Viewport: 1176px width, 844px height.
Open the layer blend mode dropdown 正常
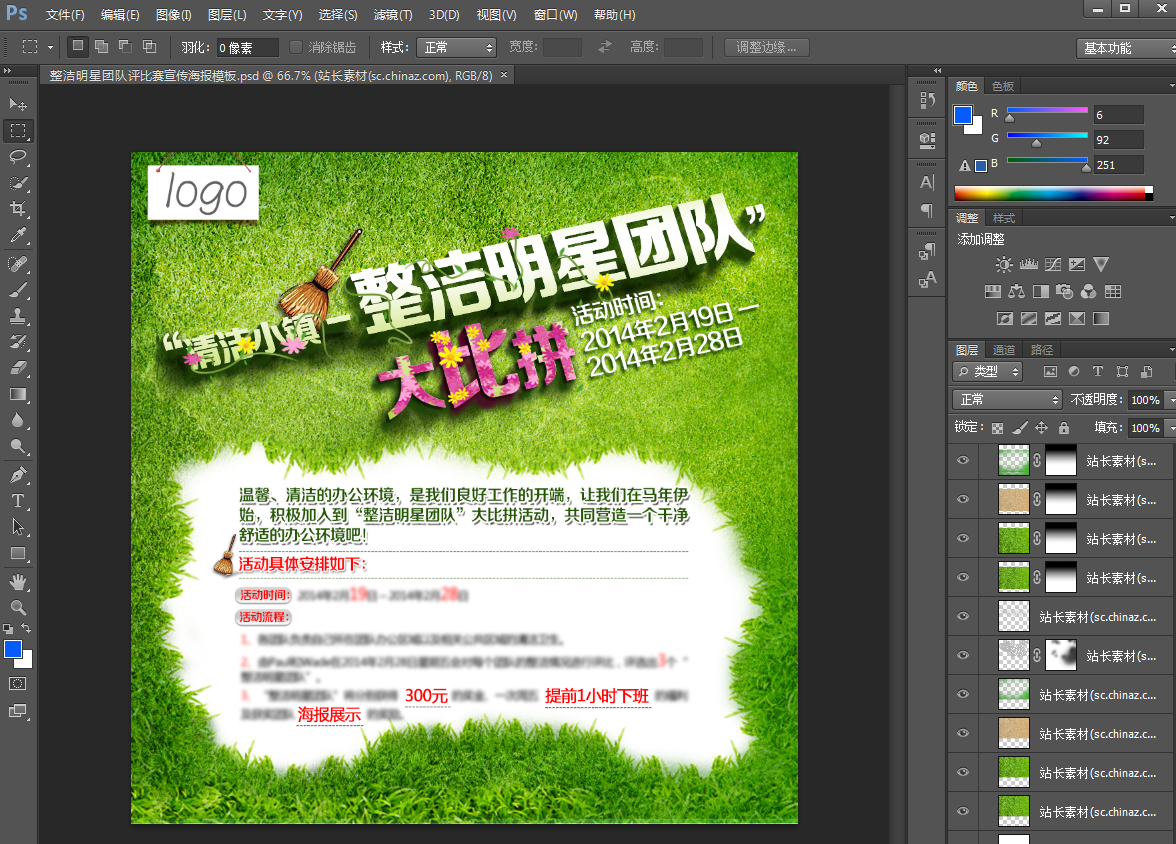click(1006, 399)
